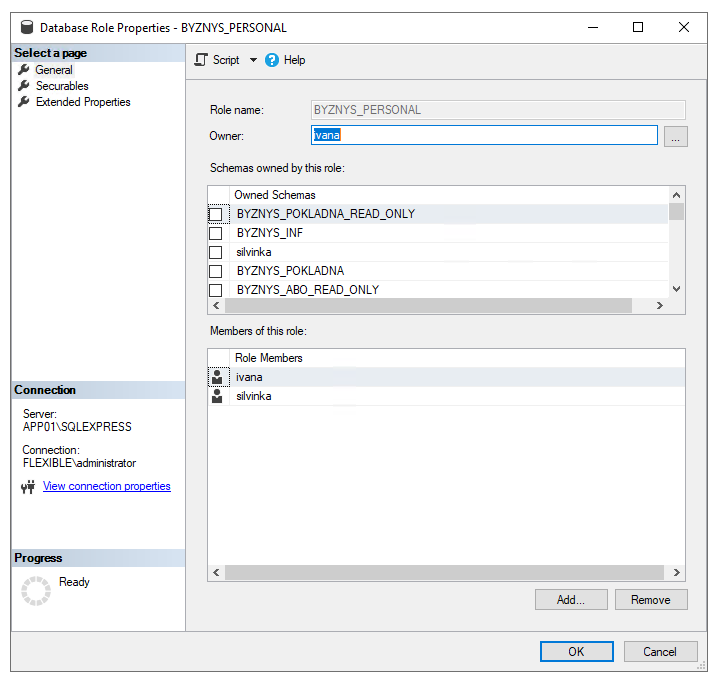The width and height of the screenshot is (715, 685).
Task: Open Help via the question mark icon
Action: click(272, 60)
